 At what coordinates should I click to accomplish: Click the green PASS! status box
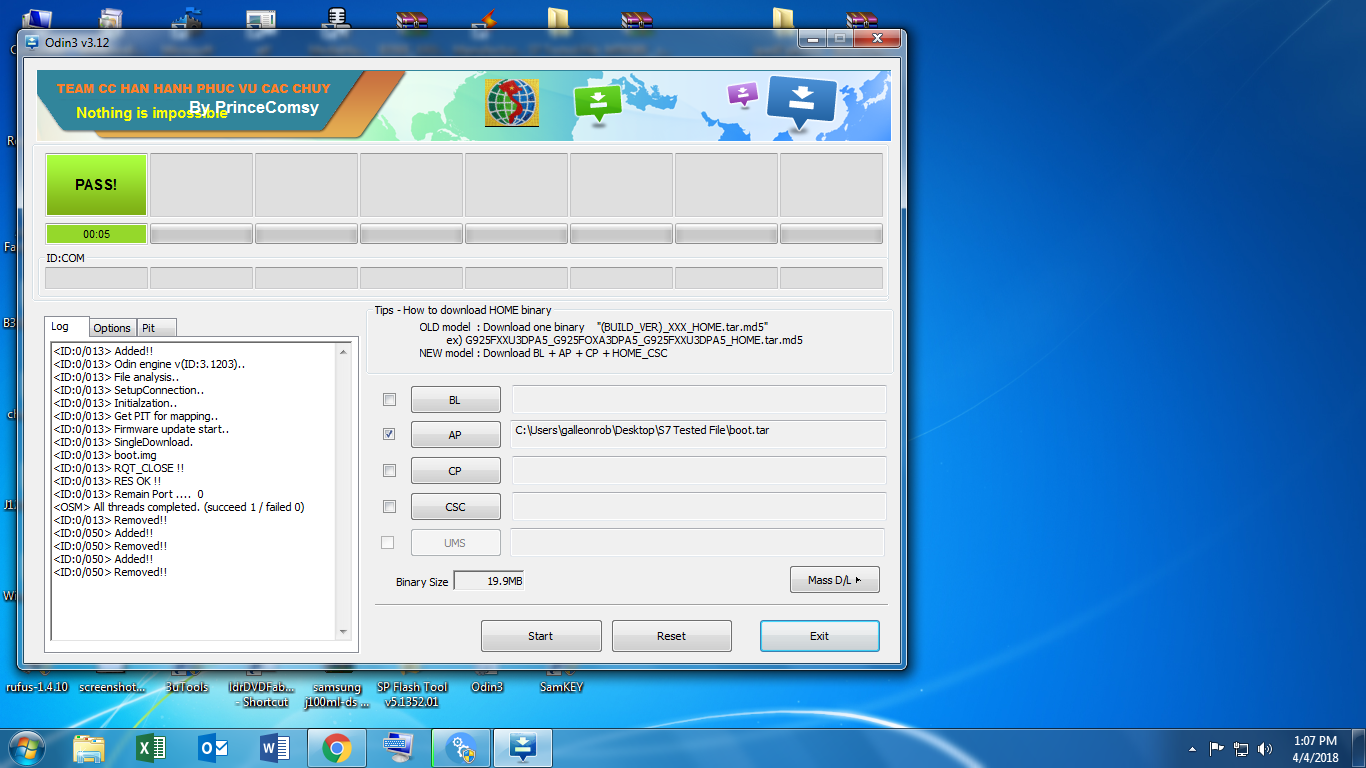click(96, 184)
